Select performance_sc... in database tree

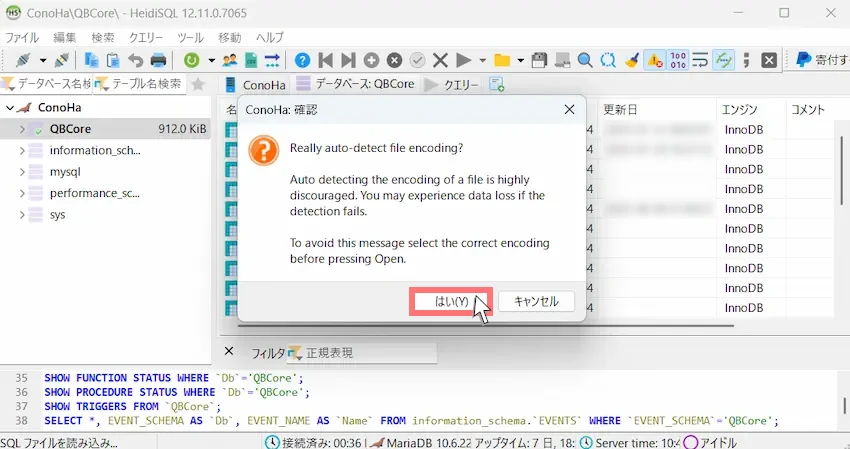94,193
